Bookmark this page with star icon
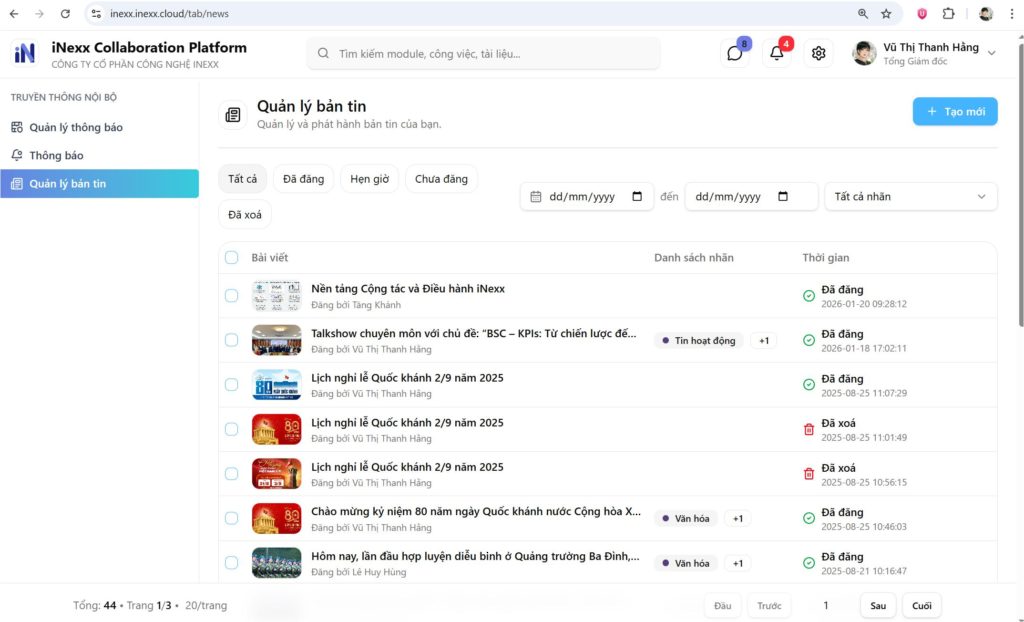The image size is (1024, 622). point(886,14)
